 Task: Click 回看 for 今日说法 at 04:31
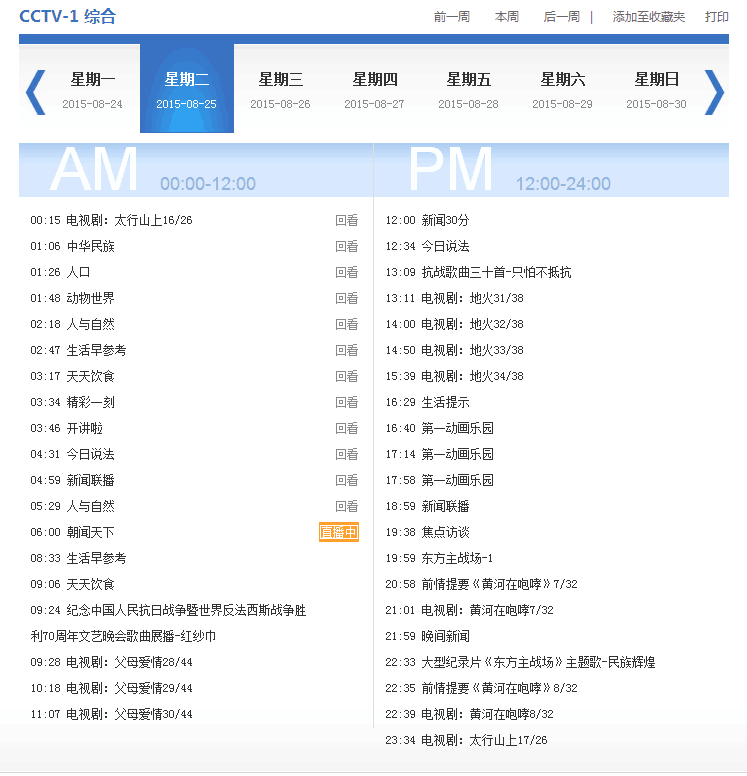click(x=347, y=454)
